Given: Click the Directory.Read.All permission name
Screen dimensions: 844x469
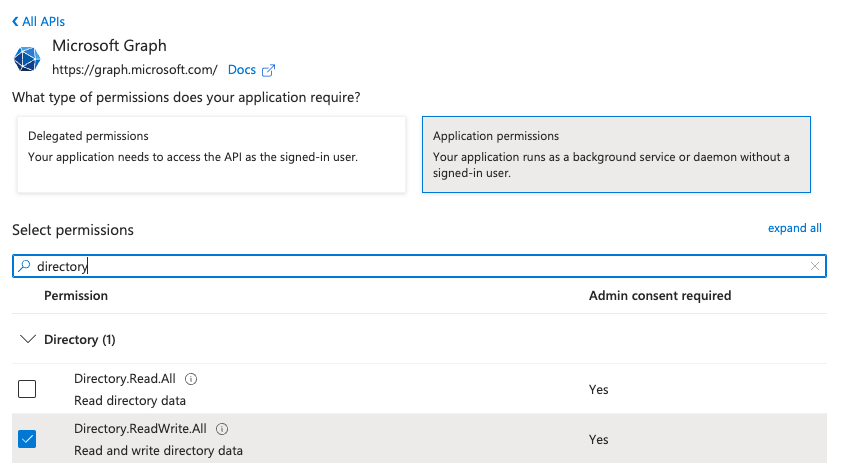Looking at the screenshot, I should point(125,379).
